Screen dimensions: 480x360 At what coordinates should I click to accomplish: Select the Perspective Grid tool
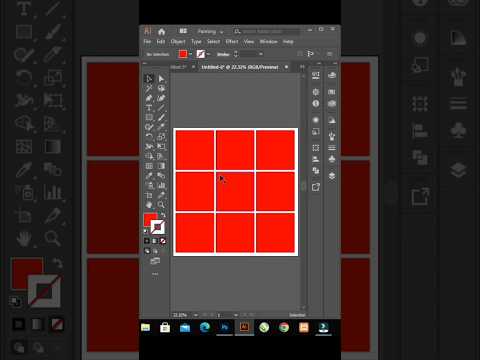point(161,156)
